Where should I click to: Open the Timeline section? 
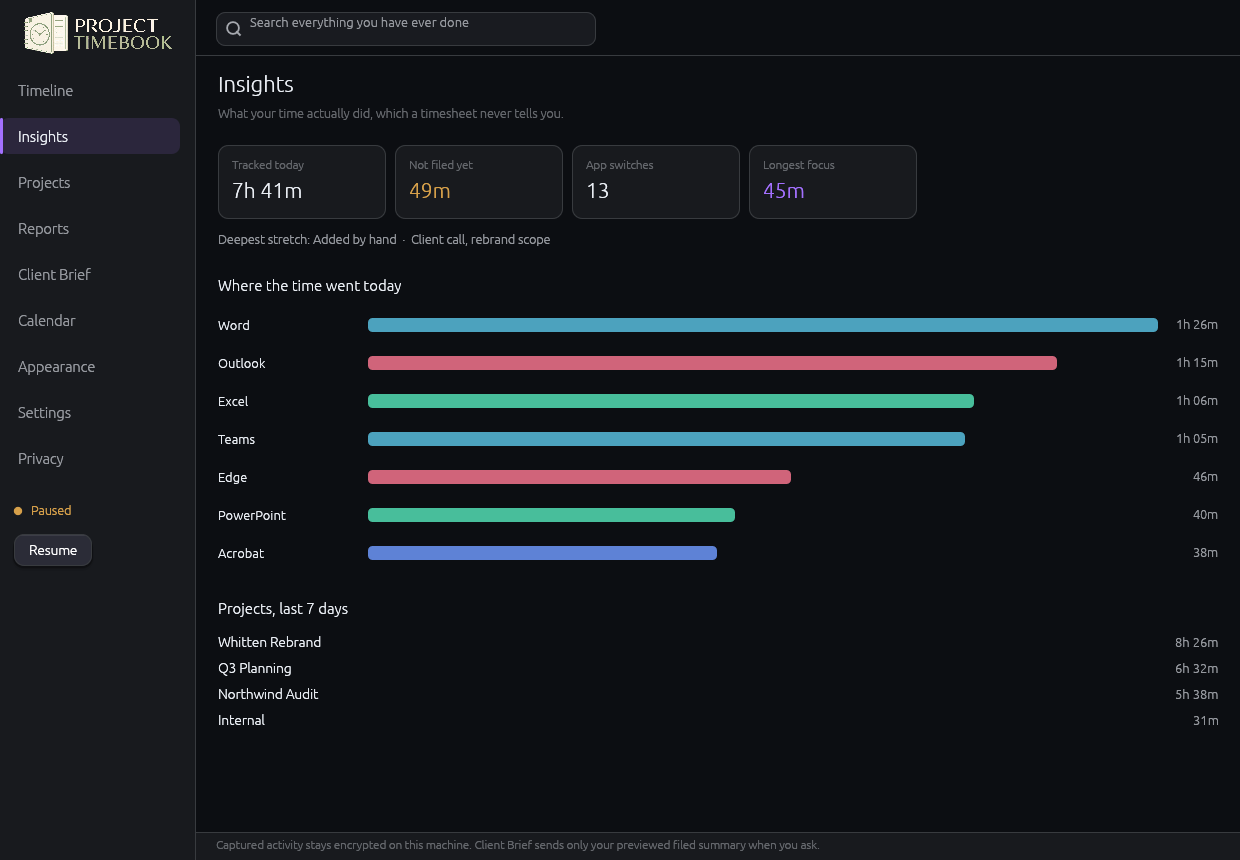(x=90, y=91)
